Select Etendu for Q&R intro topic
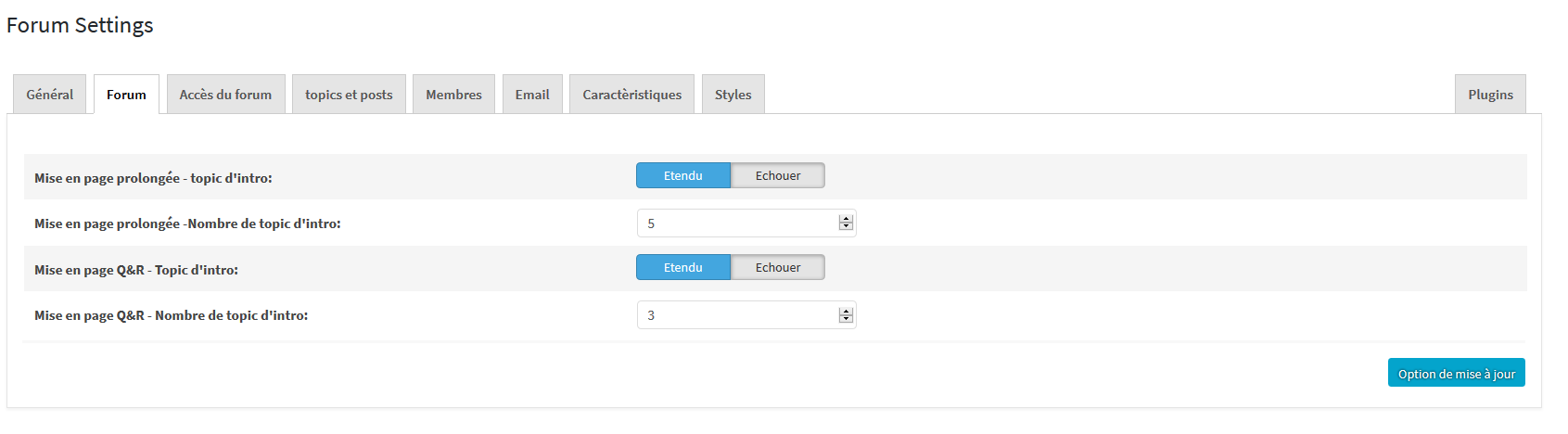 [683, 267]
